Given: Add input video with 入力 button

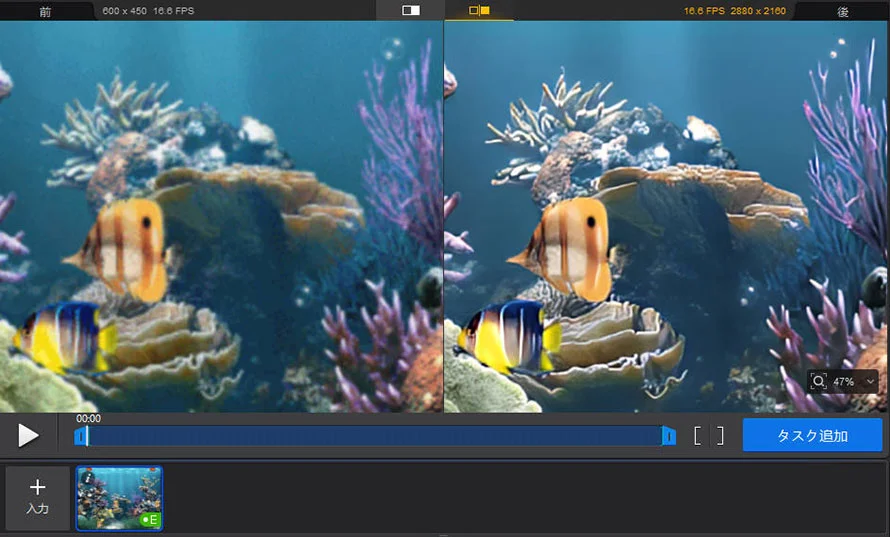Looking at the screenshot, I should coord(37,498).
